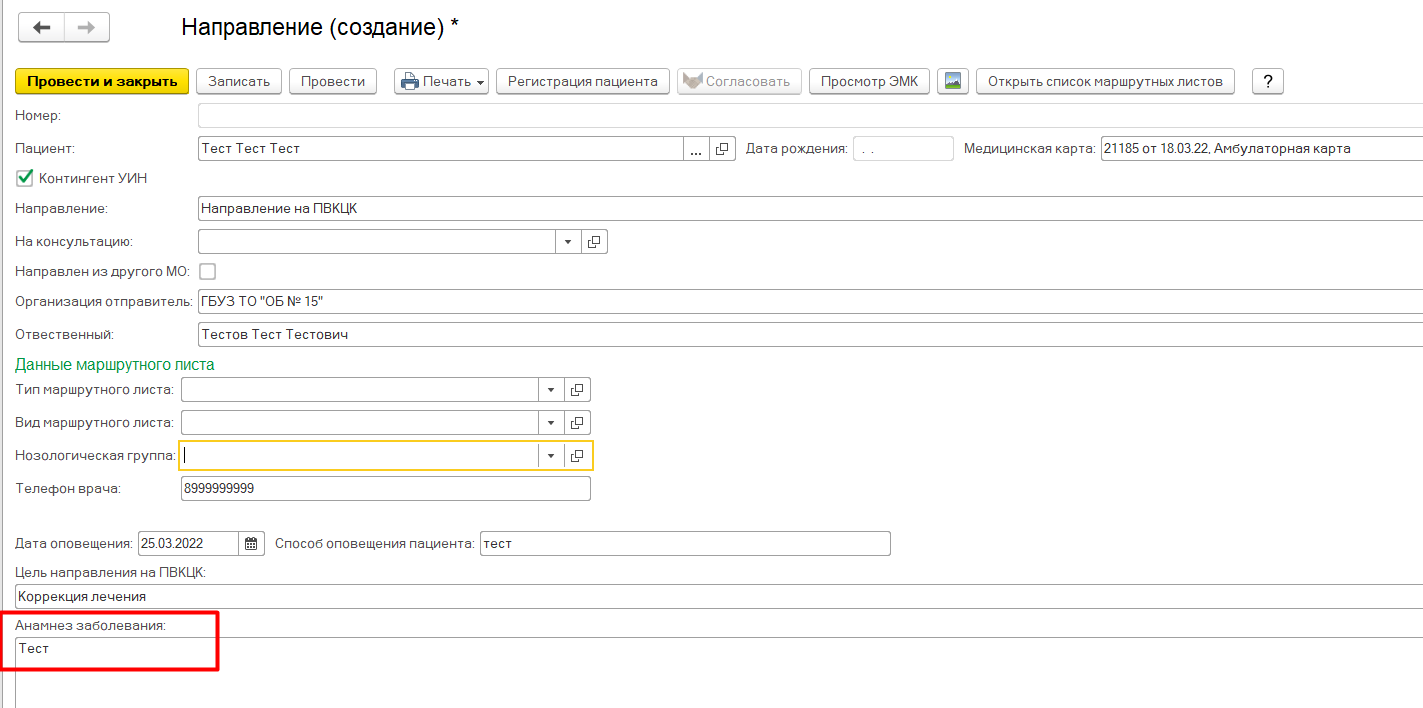Expand the Вид маршрутного листа dropdown
The height and width of the screenshot is (708, 1423).
pos(551,423)
